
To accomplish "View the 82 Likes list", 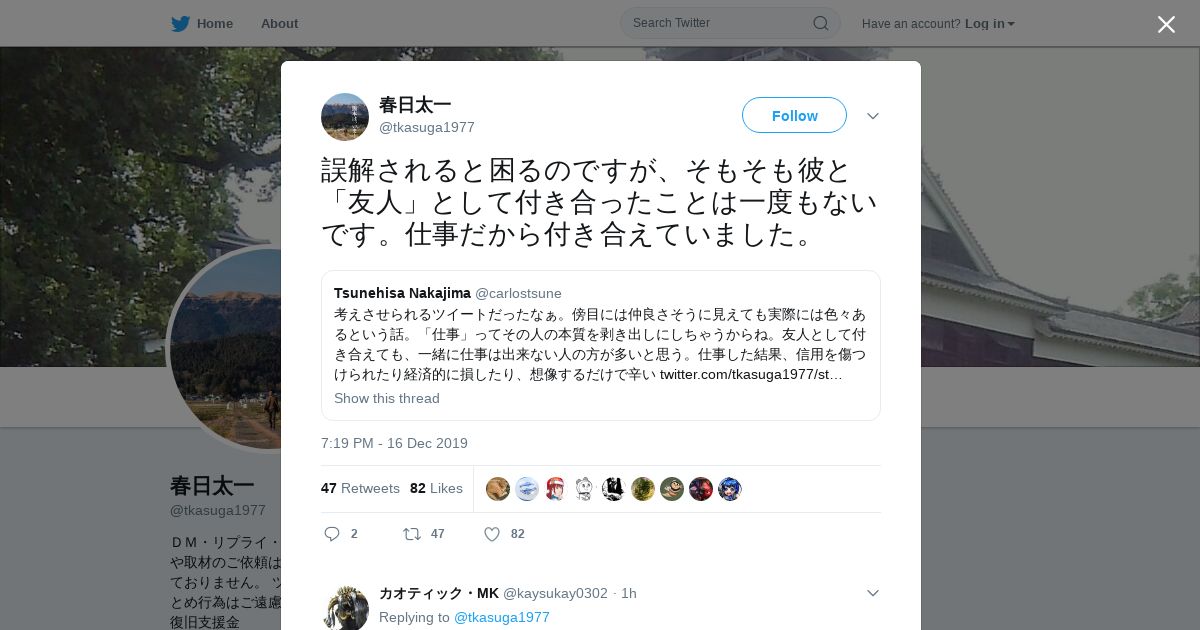I will coord(436,488).
